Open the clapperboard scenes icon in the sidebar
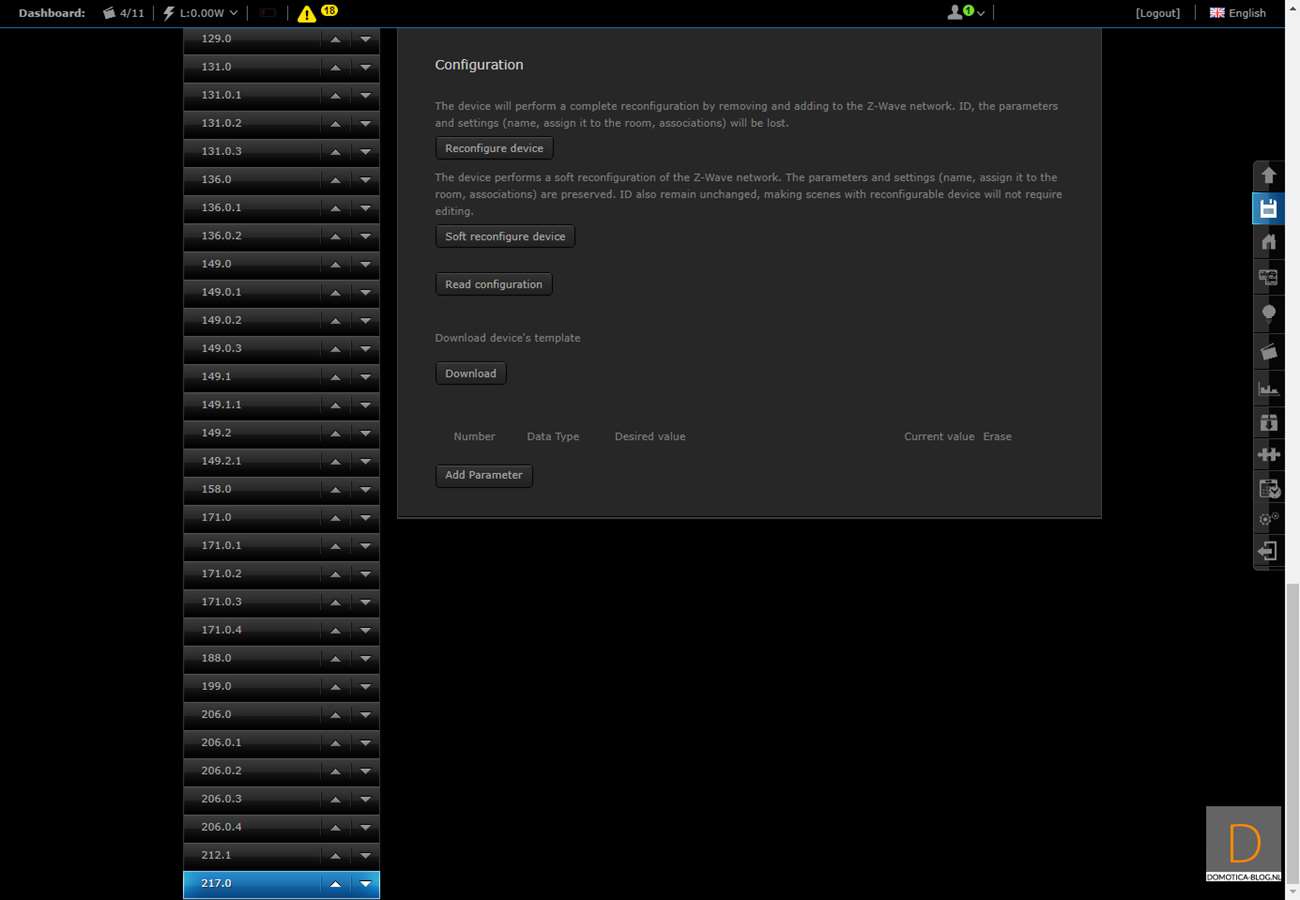Screen dimensions: 1300x900 (x=1268, y=351)
